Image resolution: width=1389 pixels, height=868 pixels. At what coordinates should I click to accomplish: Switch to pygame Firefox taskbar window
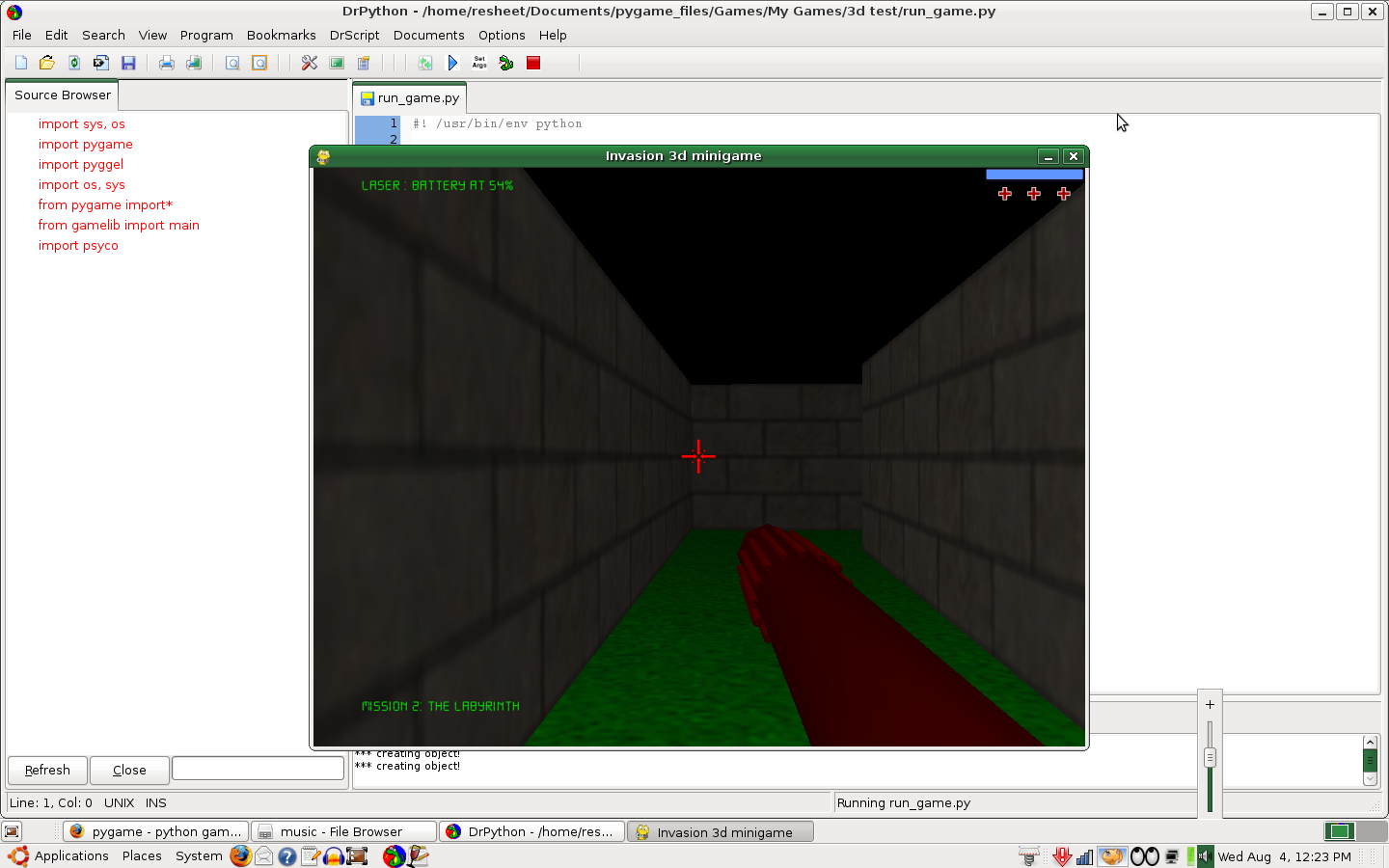pyautogui.click(x=156, y=831)
